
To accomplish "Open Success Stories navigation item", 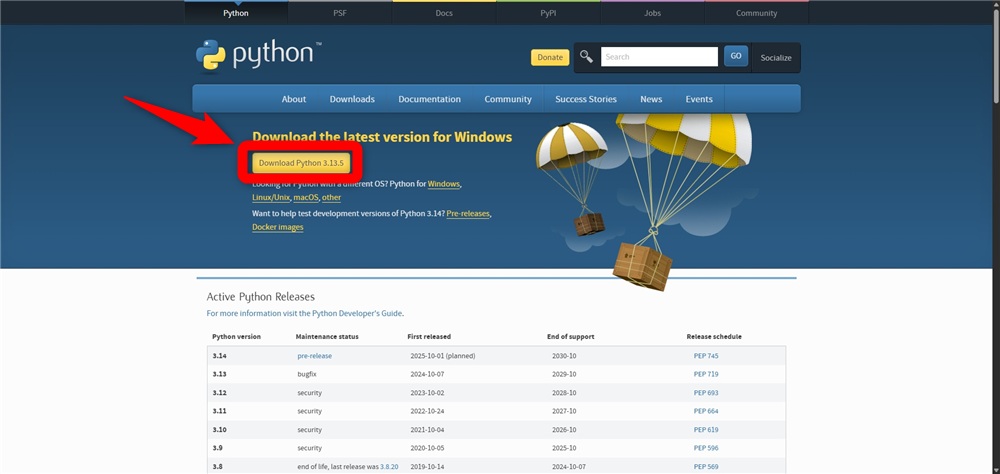I will point(585,99).
